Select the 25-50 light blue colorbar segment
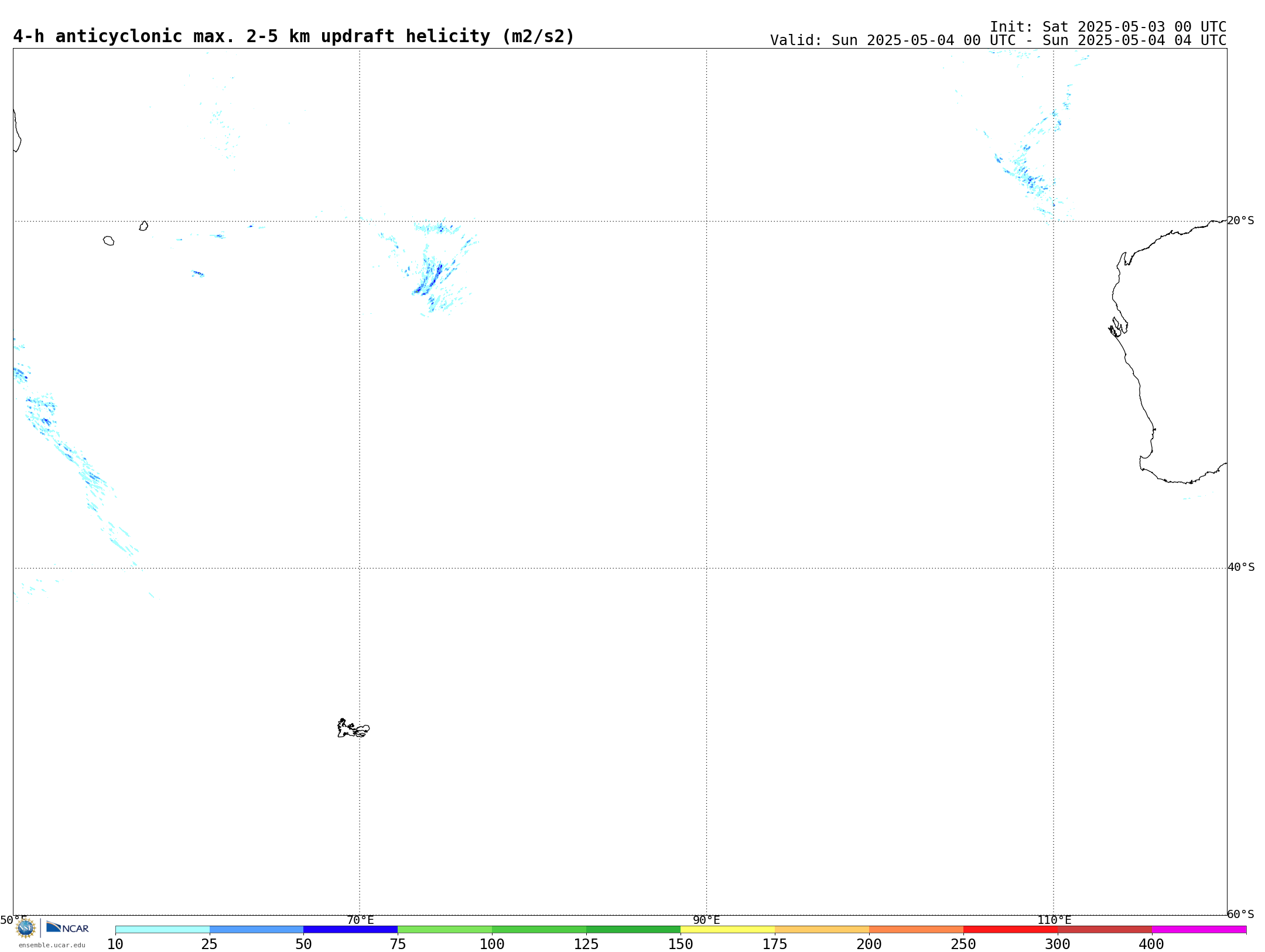Image resolution: width=1265 pixels, height=952 pixels. (257, 929)
